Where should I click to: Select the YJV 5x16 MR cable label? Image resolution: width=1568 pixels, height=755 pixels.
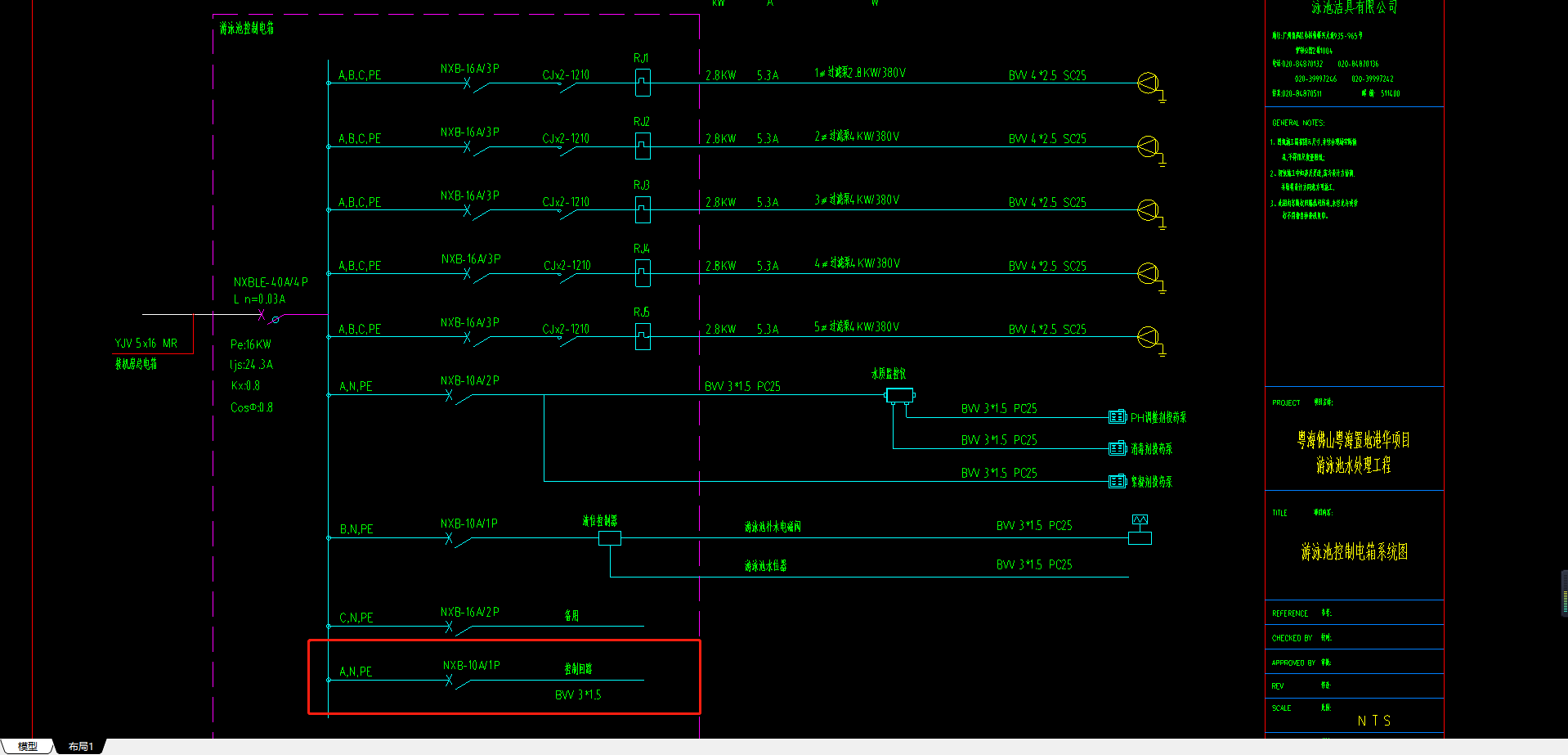click(146, 344)
